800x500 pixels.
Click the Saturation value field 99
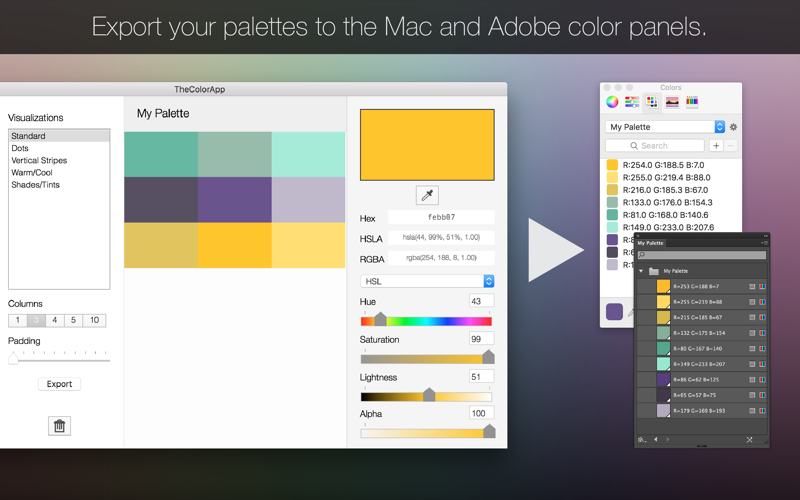[481, 339]
